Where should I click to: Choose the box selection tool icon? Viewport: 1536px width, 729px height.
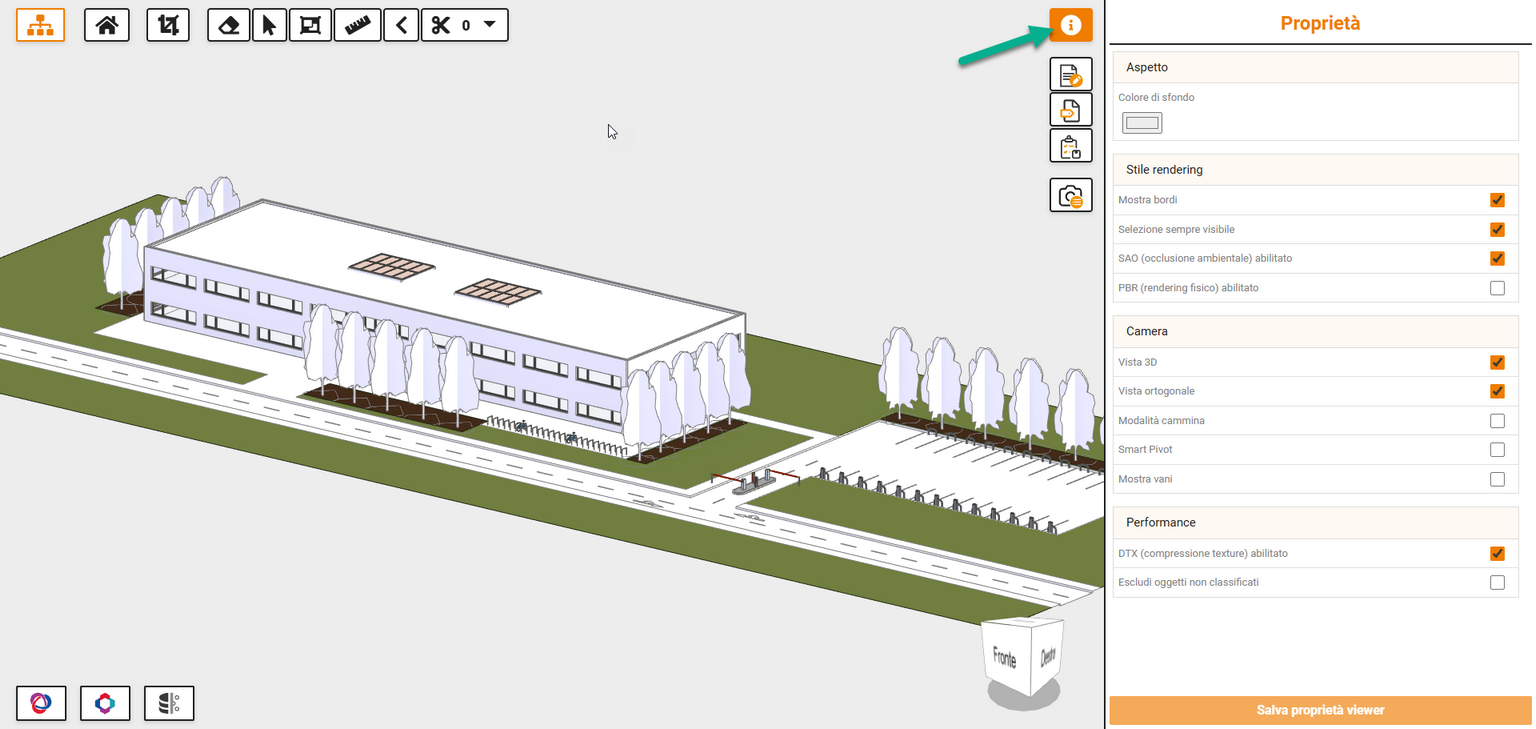click(x=310, y=25)
